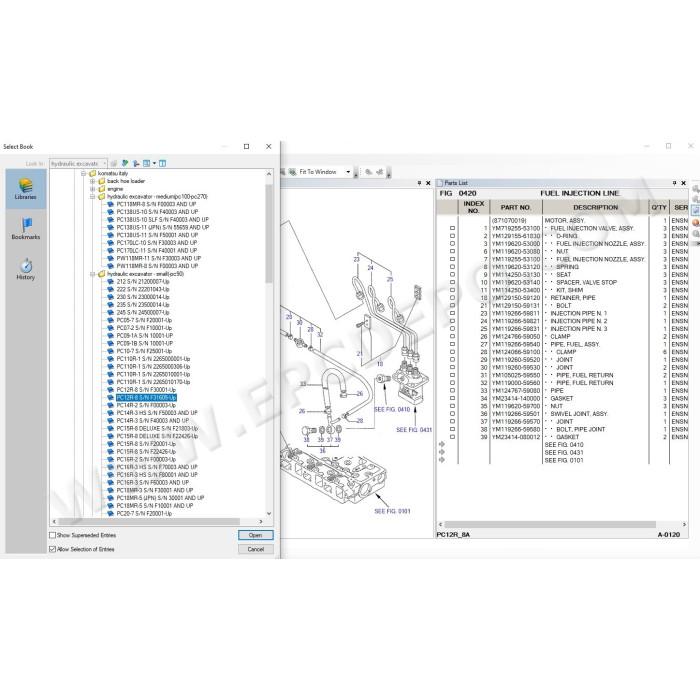Click part number YM124767-59080
The image size is (700, 700).
516,391
